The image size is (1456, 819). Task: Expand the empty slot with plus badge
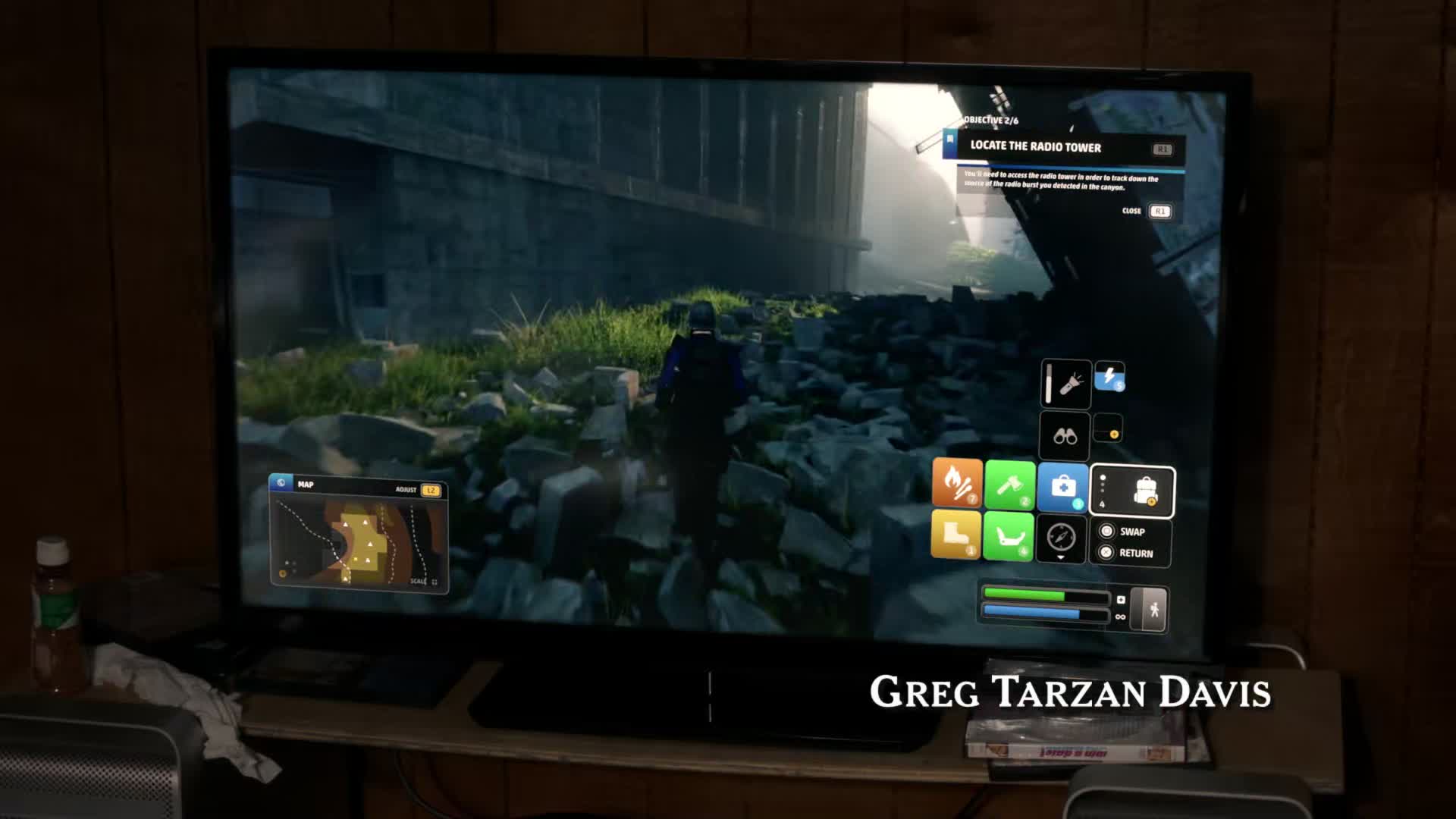tap(1108, 429)
